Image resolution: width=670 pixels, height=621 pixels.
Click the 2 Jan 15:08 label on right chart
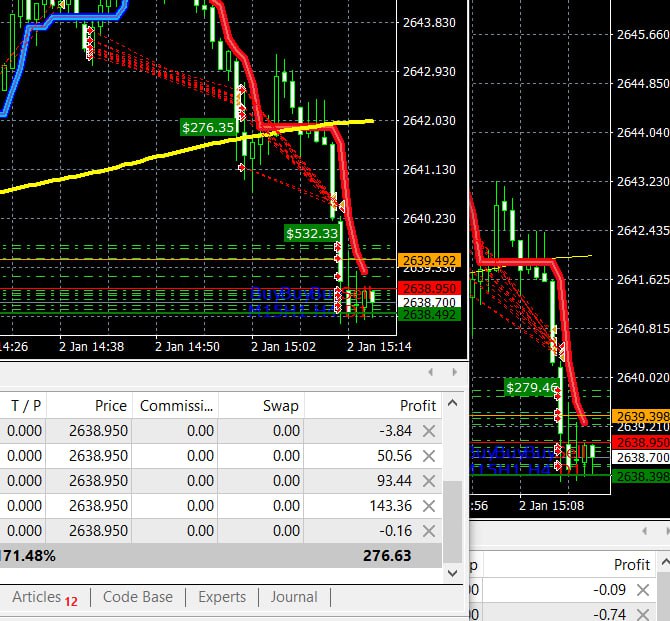tap(551, 506)
